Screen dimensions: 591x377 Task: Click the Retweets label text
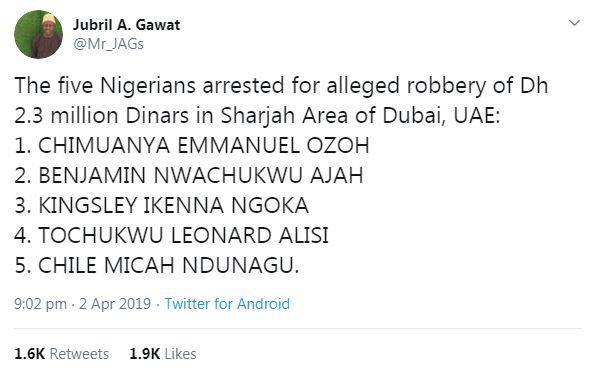79,354
